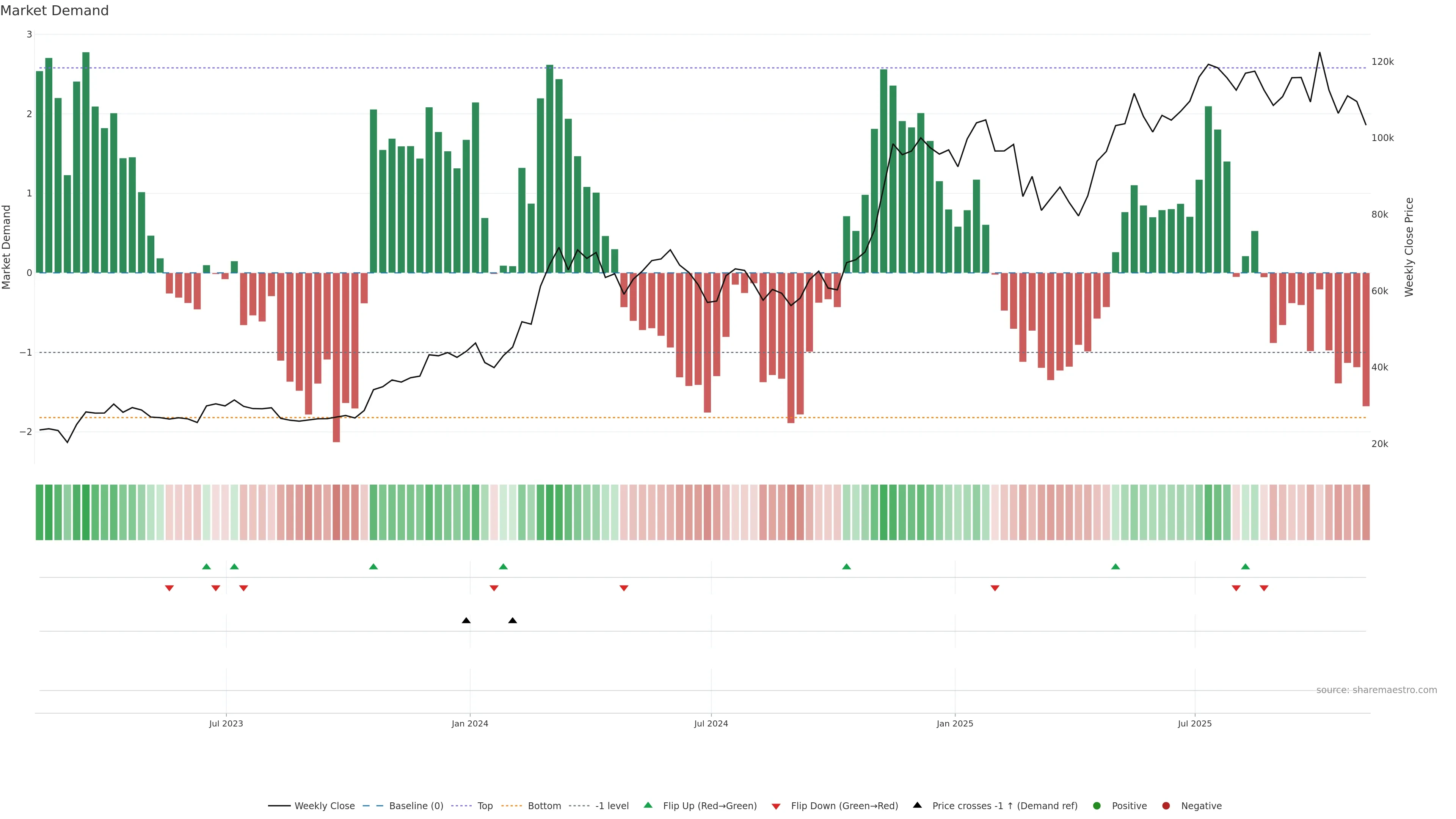1456x819 pixels.
Task: Click the only green triangle between Jul 2024 and Jan 2025
Action: 846,567
